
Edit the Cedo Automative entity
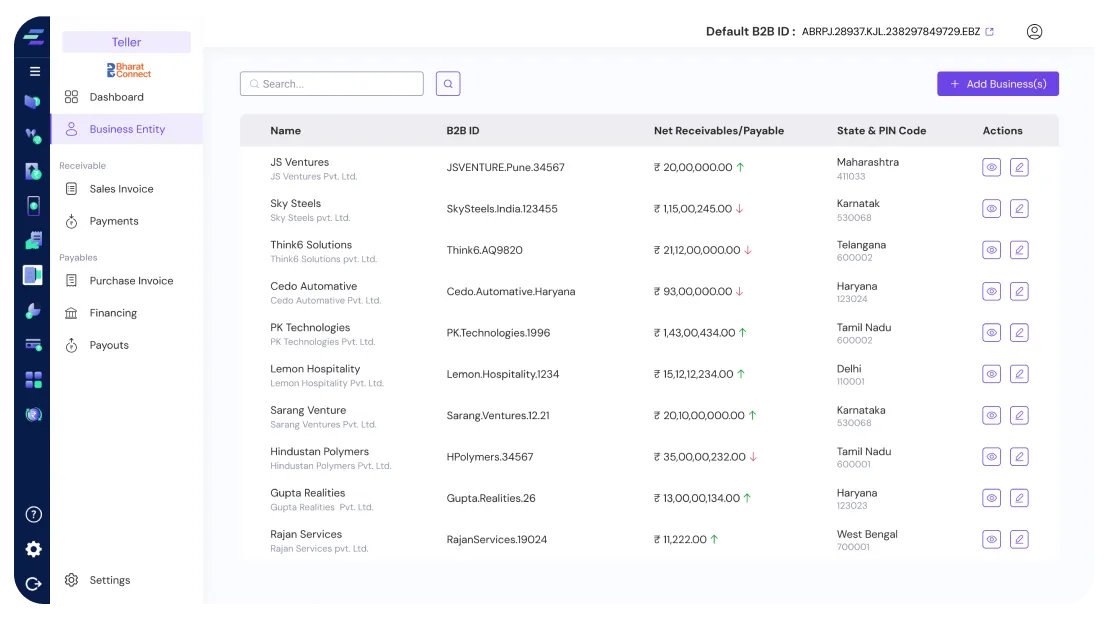click(1019, 292)
